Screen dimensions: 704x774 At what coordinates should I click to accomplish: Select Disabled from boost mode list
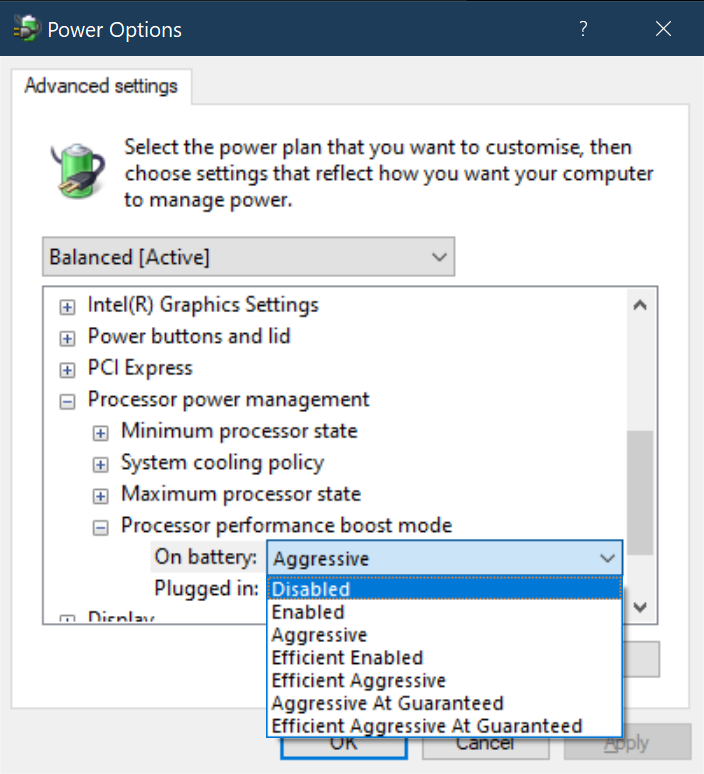(x=310, y=589)
